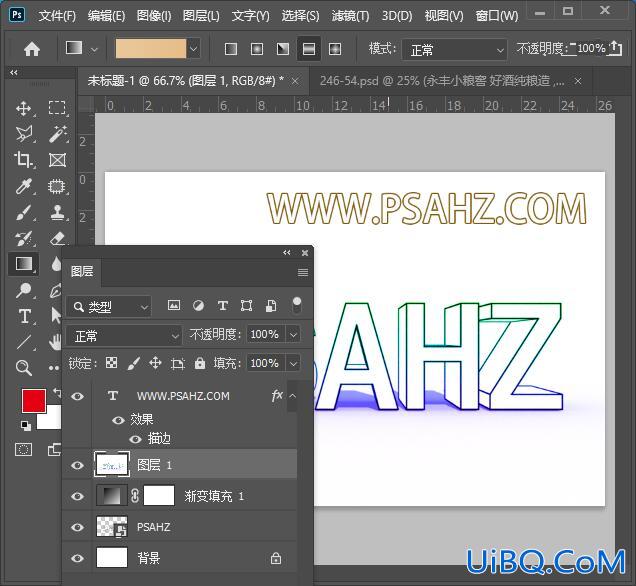636x586 pixels.
Task: Select the Clone Stamp tool
Action: coord(57,212)
